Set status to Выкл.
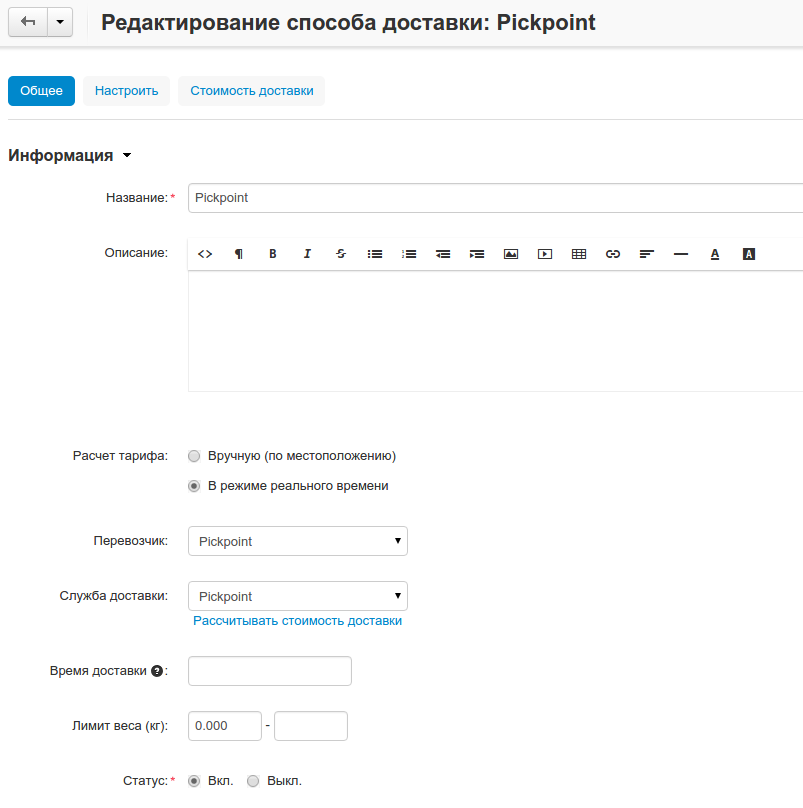The image size is (803, 808). (253, 781)
